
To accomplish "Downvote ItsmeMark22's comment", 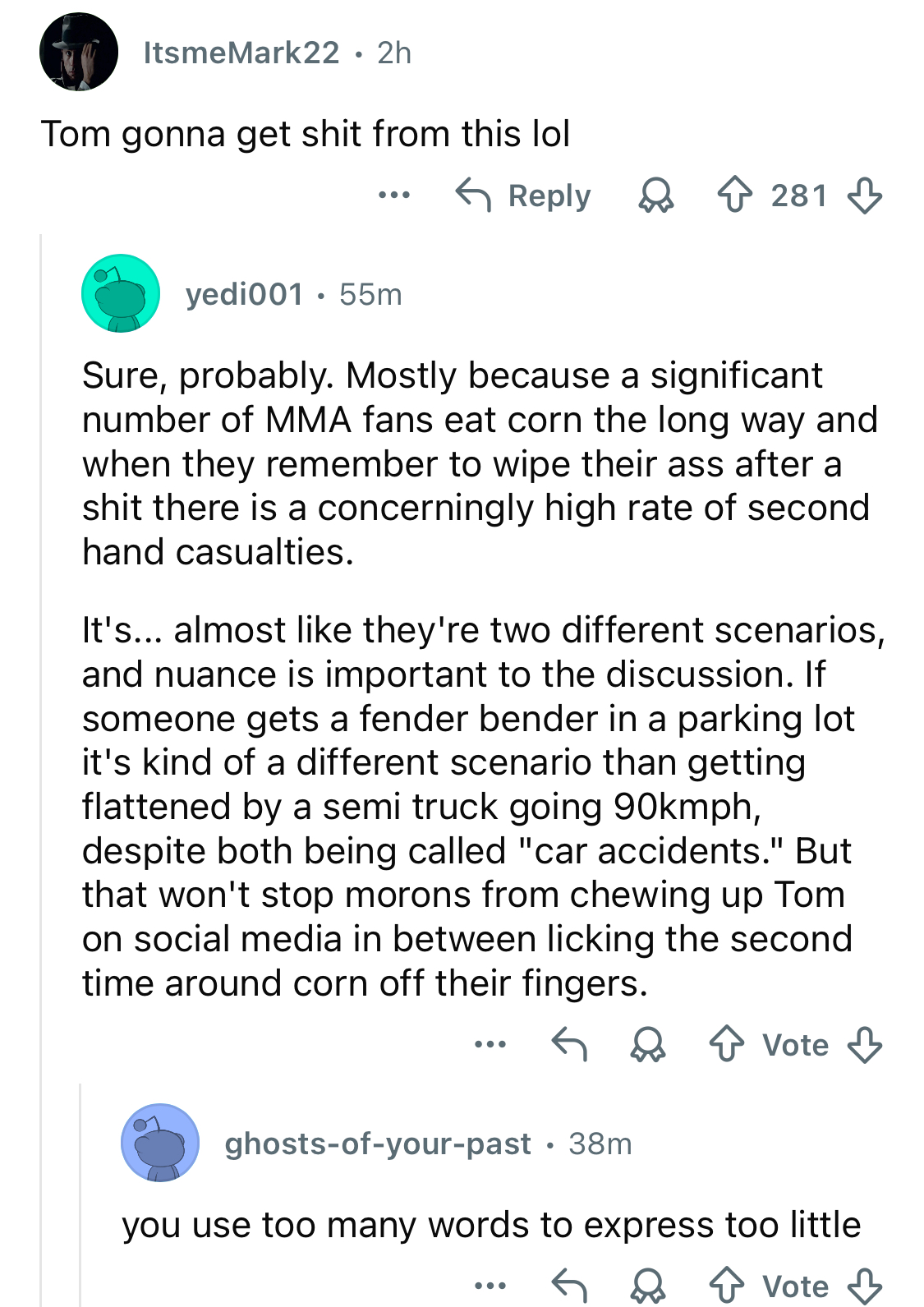I will point(864,196).
